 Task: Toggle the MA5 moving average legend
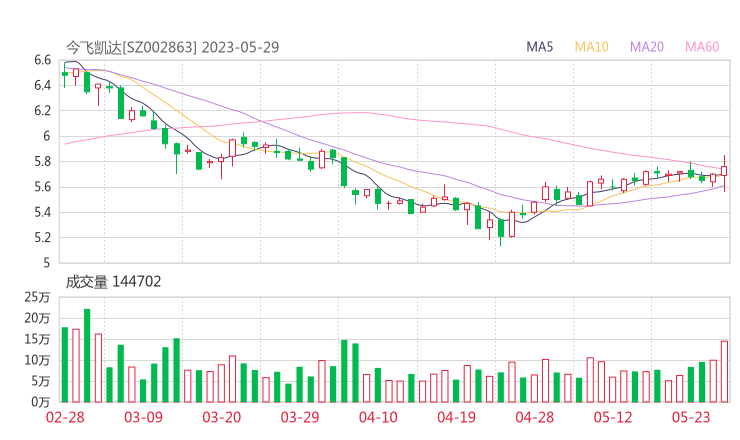click(x=540, y=47)
